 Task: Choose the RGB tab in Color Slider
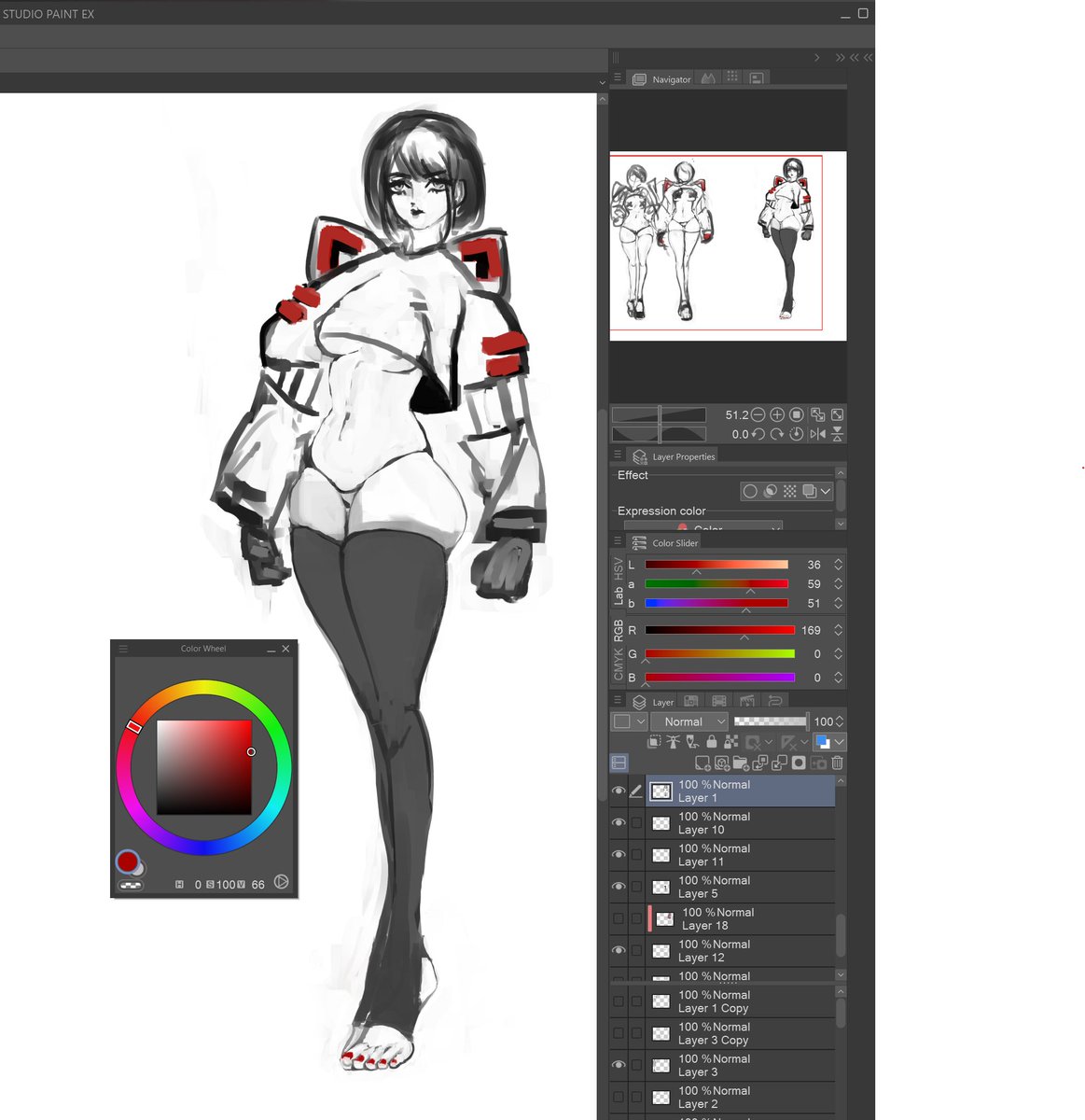tap(619, 630)
